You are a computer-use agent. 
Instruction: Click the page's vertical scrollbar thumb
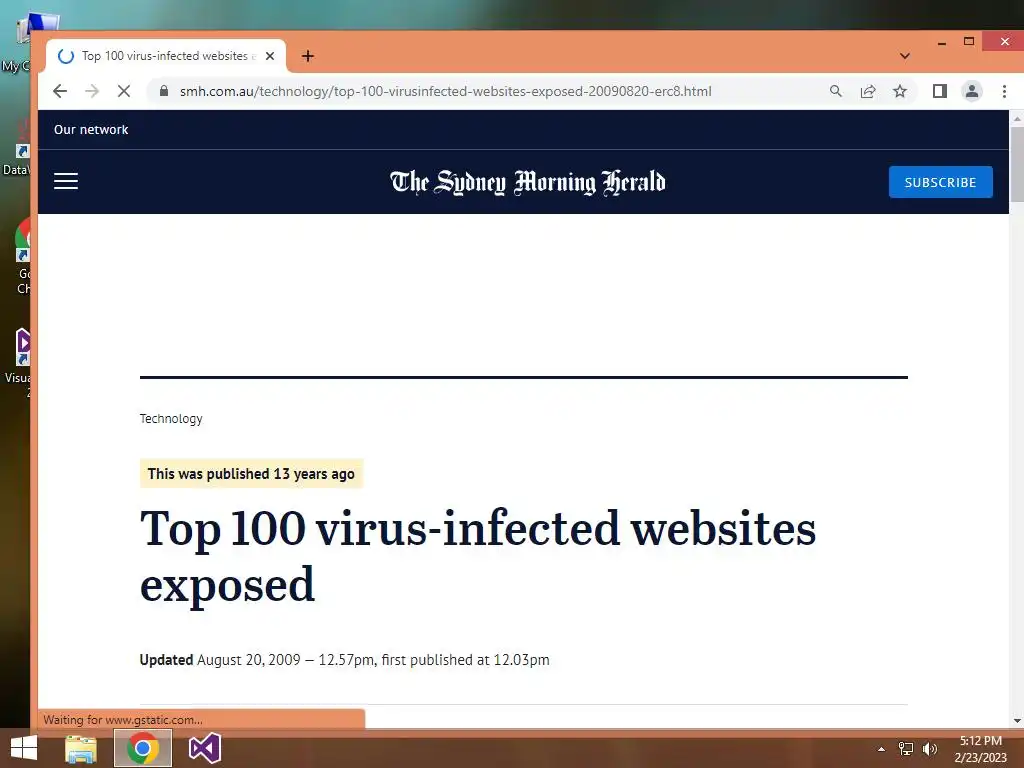(x=1017, y=163)
